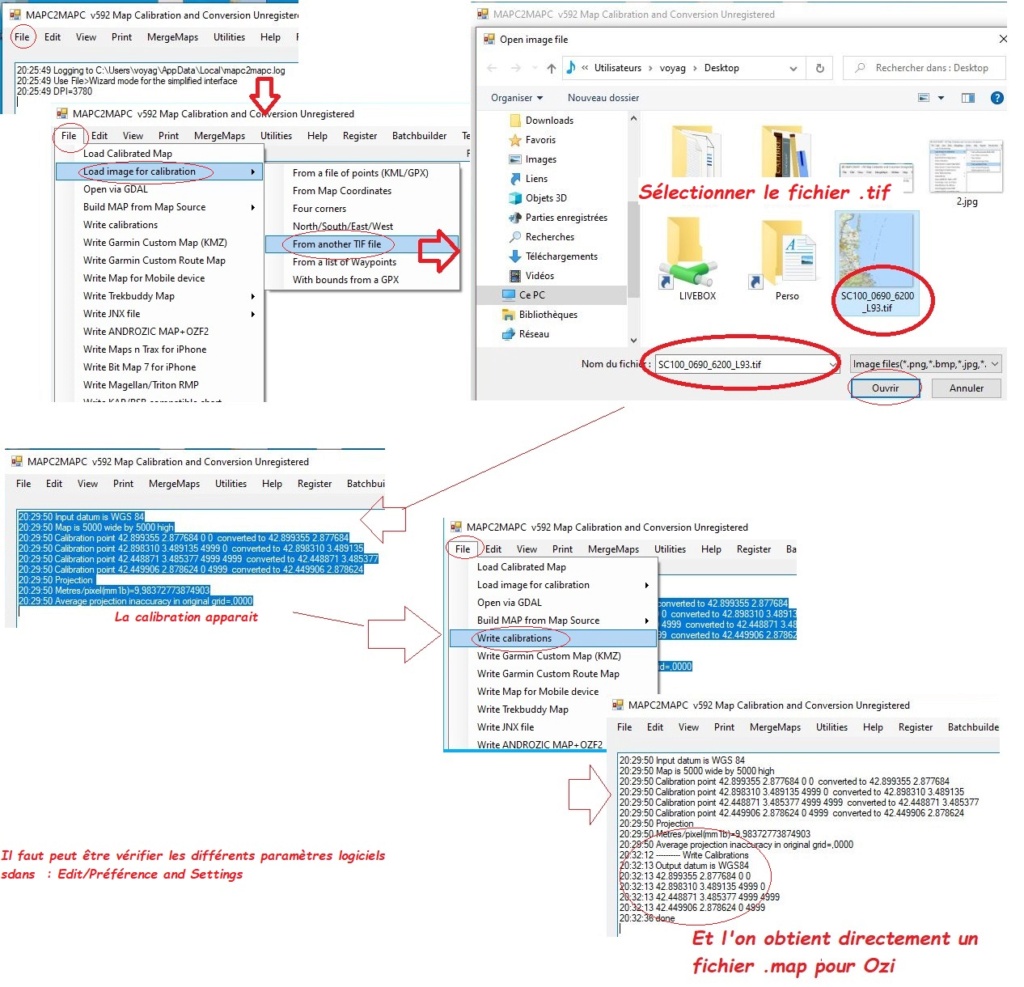Viewport: 1024px width, 987px height.
Task: Open Favoris in the navigation tree
Action: pos(540,140)
